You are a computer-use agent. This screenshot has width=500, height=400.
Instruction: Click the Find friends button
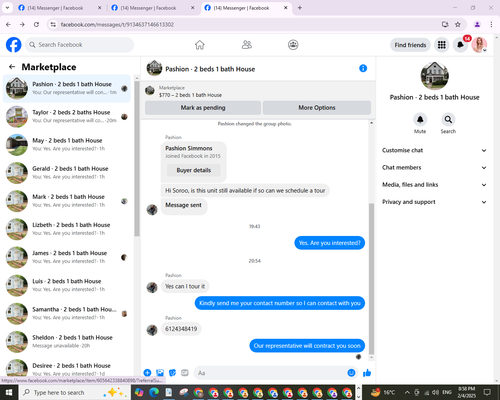410,45
